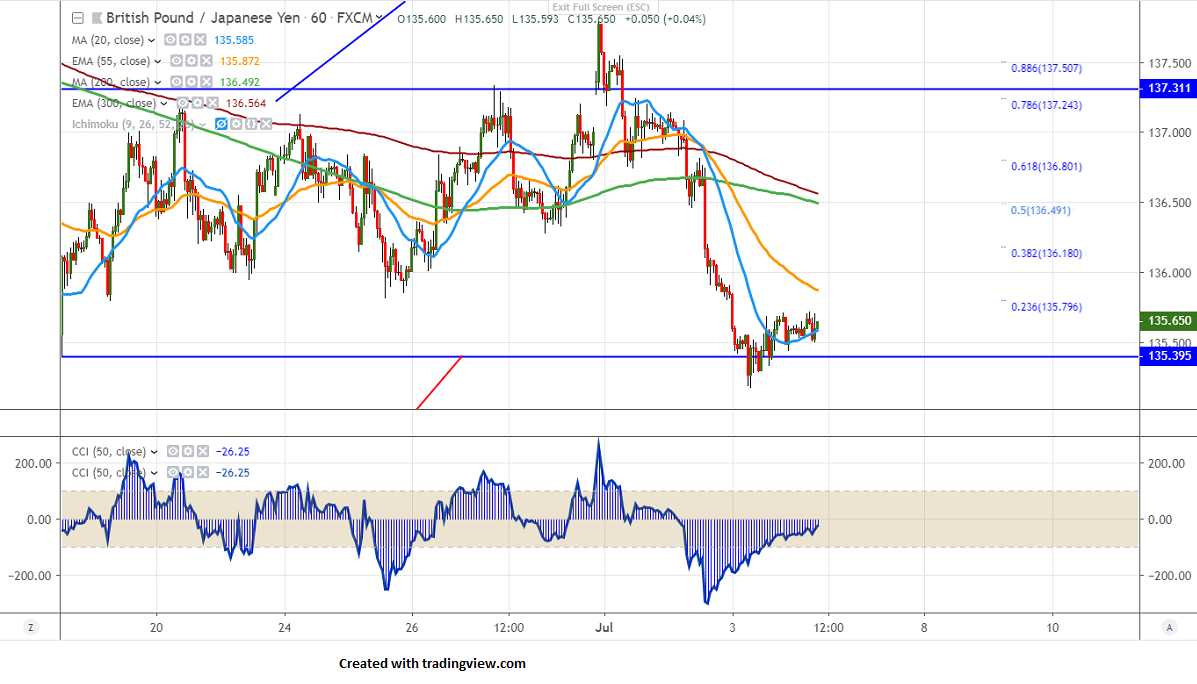1197x684 pixels.
Task: Click the 0.786(137.243) Fibonacci level label
Action: coord(1046,105)
